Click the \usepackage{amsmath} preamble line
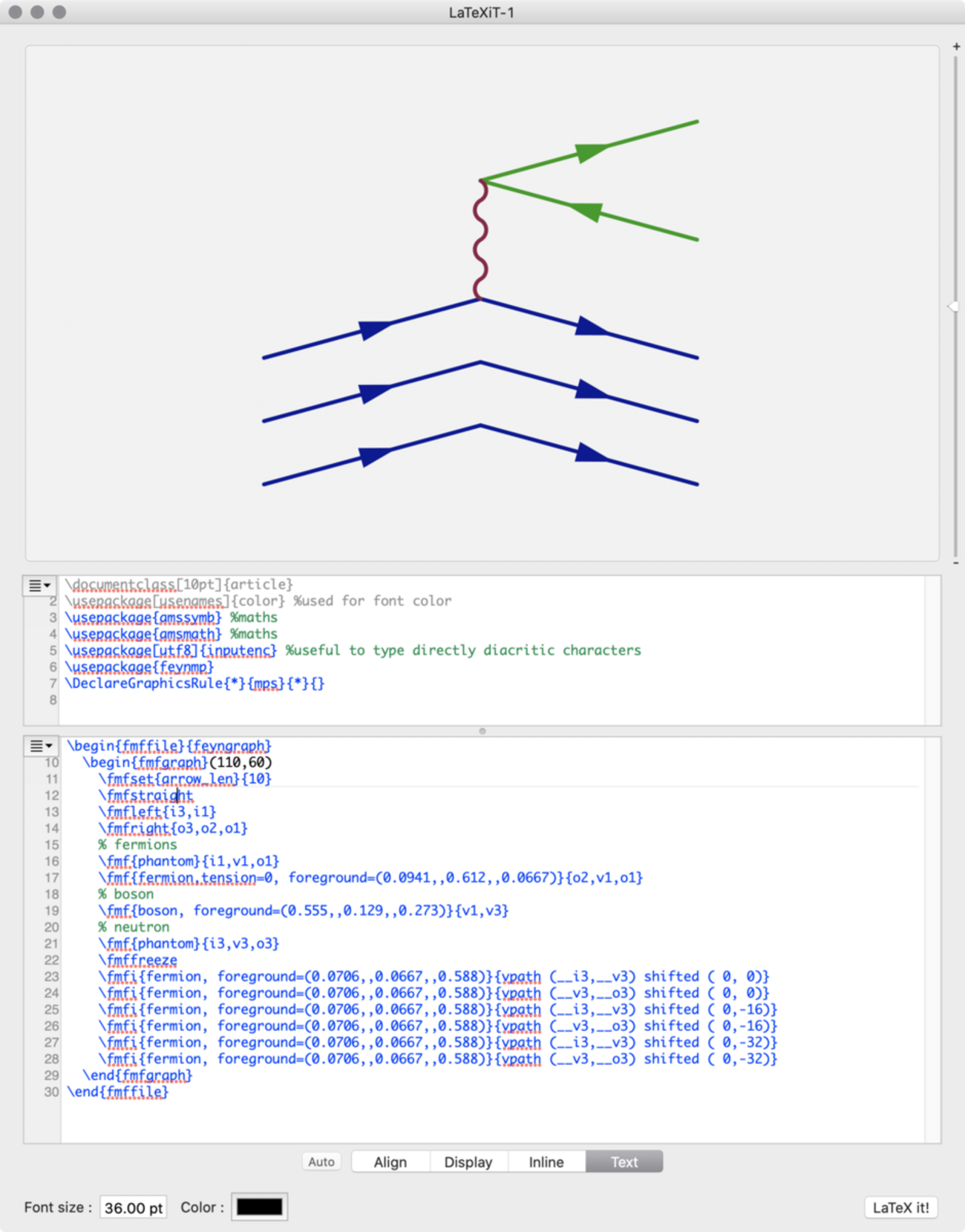965x1232 pixels. tap(171, 634)
